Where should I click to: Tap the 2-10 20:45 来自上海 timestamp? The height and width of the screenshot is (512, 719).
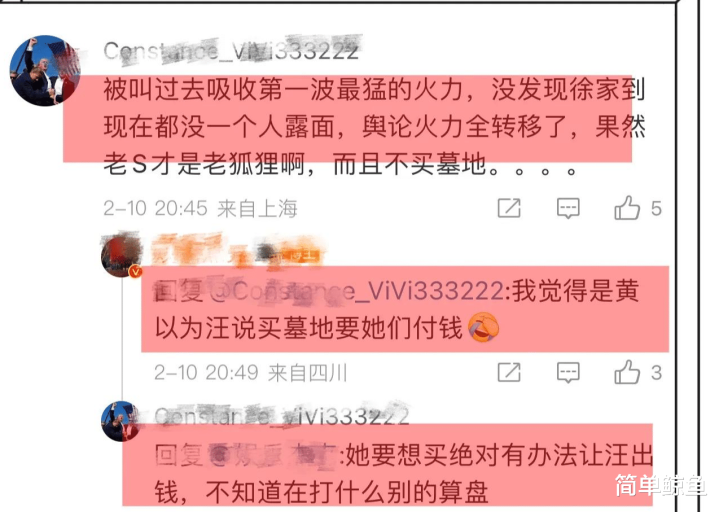point(200,209)
